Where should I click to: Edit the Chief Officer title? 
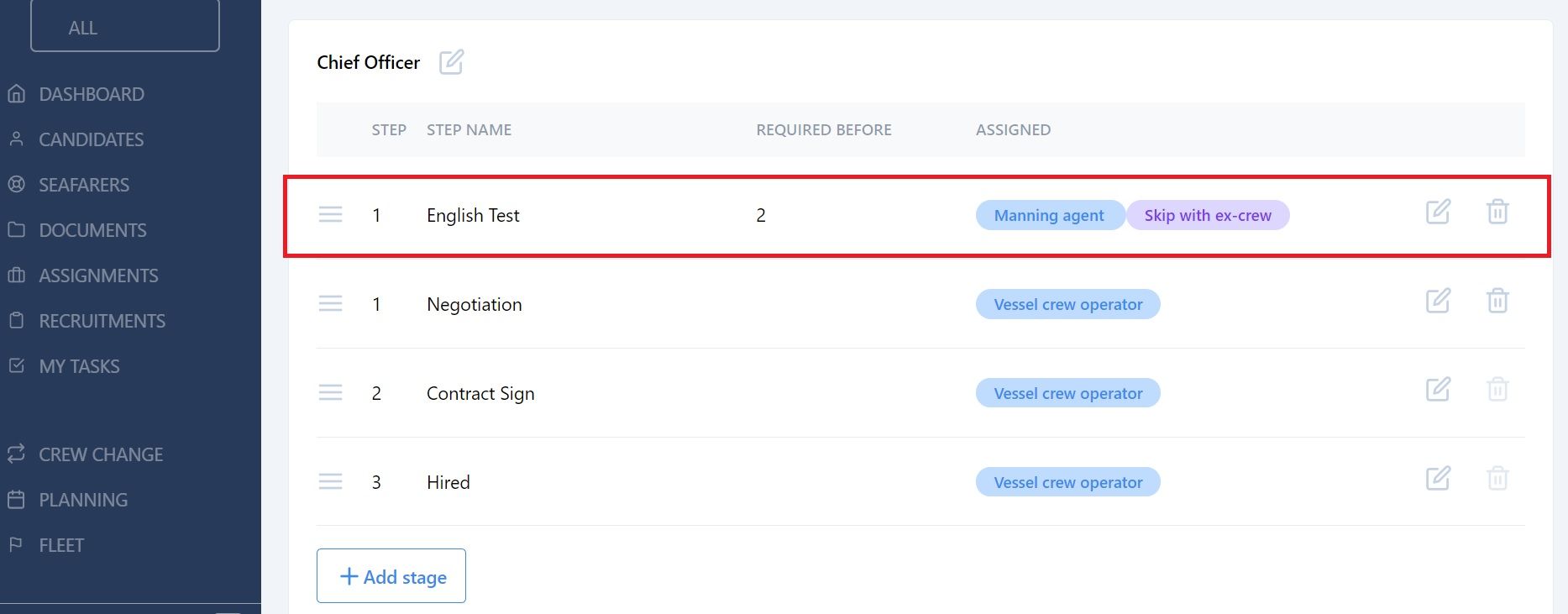[451, 62]
